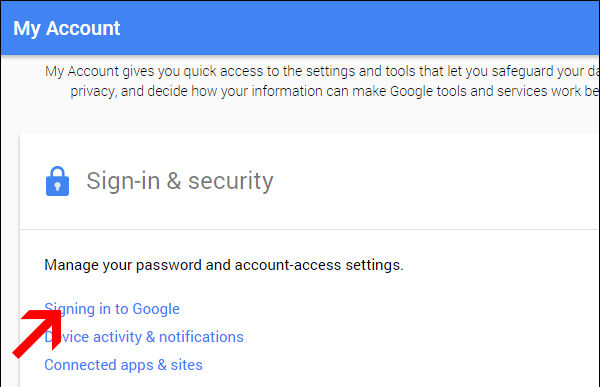Click the My Account intro paragraph
The height and width of the screenshot is (387, 600).
pos(321,81)
